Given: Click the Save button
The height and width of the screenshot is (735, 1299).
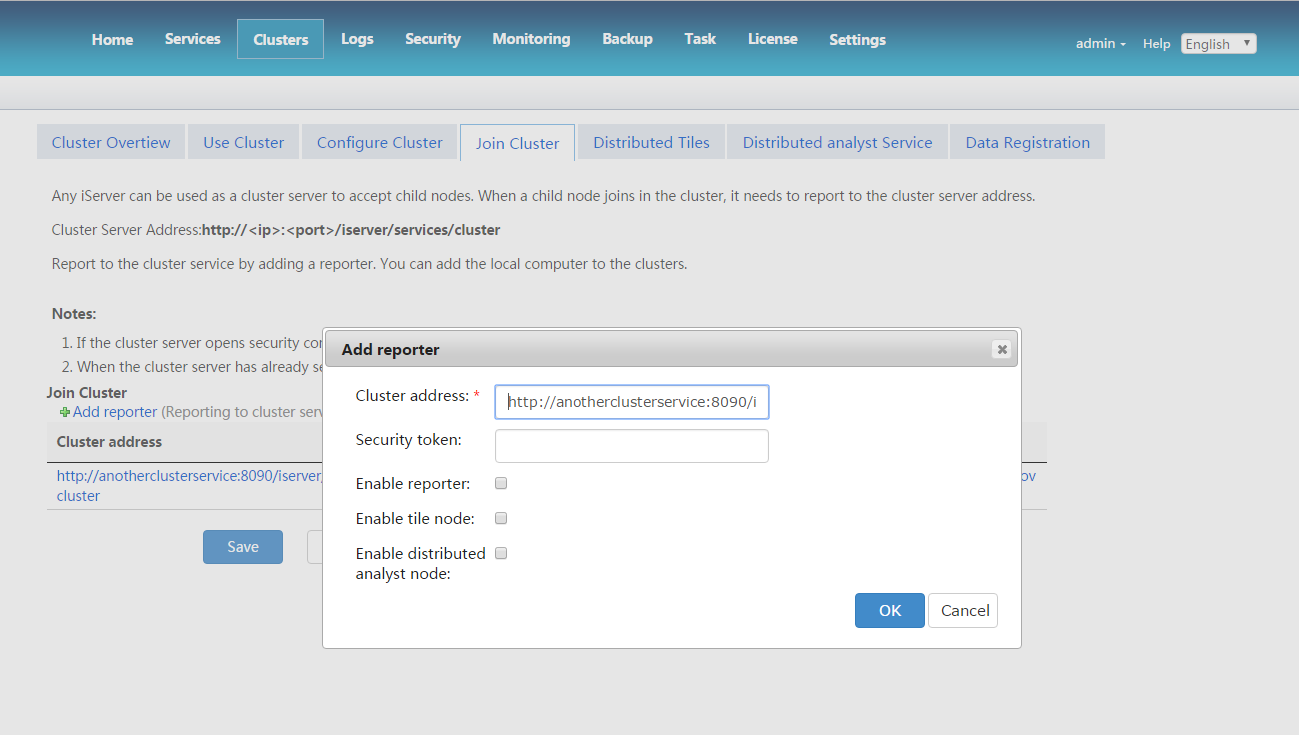Looking at the screenshot, I should point(243,547).
